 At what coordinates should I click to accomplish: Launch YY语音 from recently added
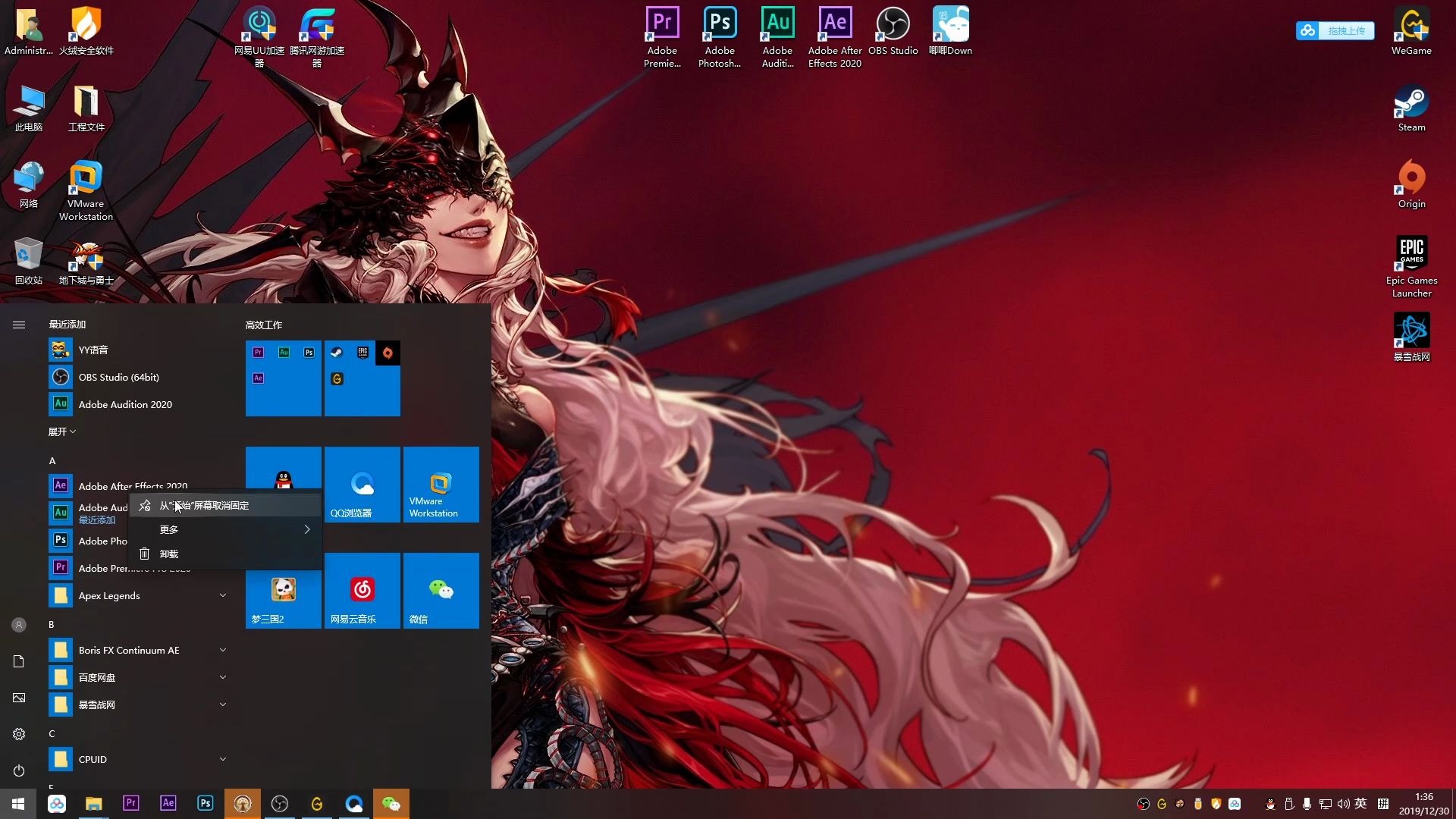coord(138,350)
